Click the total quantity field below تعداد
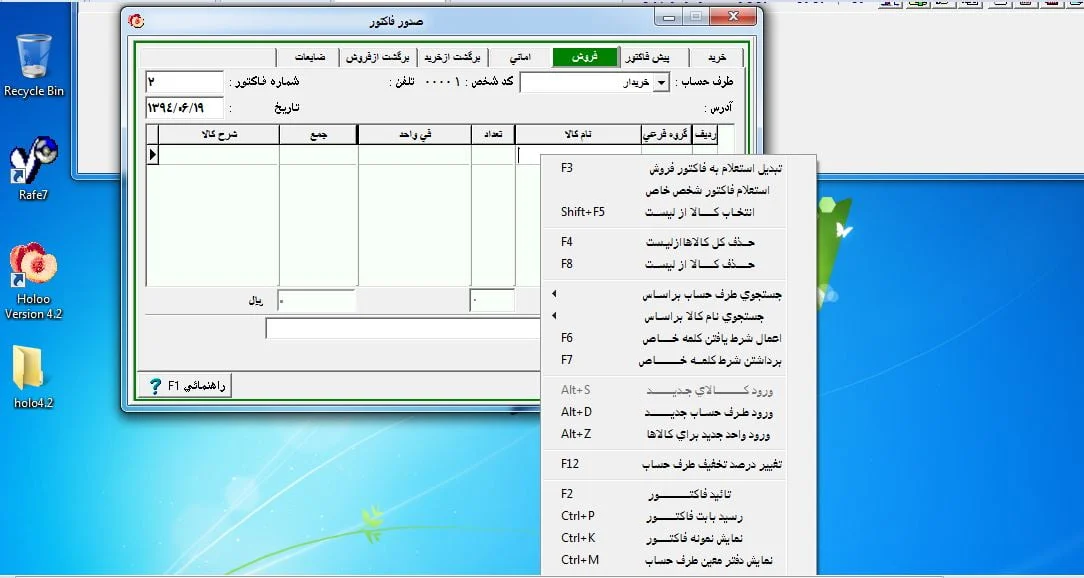This screenshot has width=1084, height=578. (492, 301)
